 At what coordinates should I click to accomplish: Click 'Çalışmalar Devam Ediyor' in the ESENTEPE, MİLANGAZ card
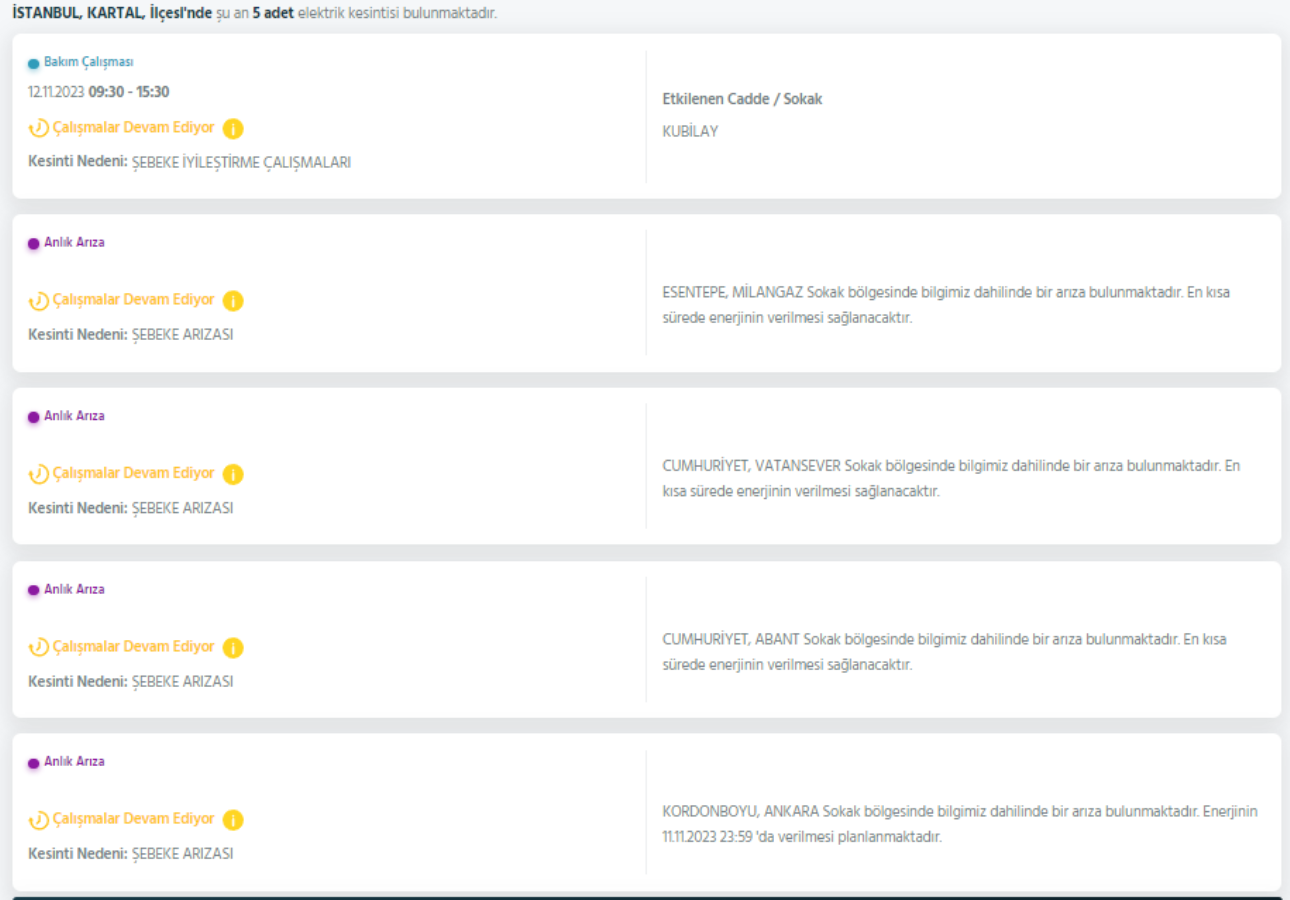tap(133, 300)
